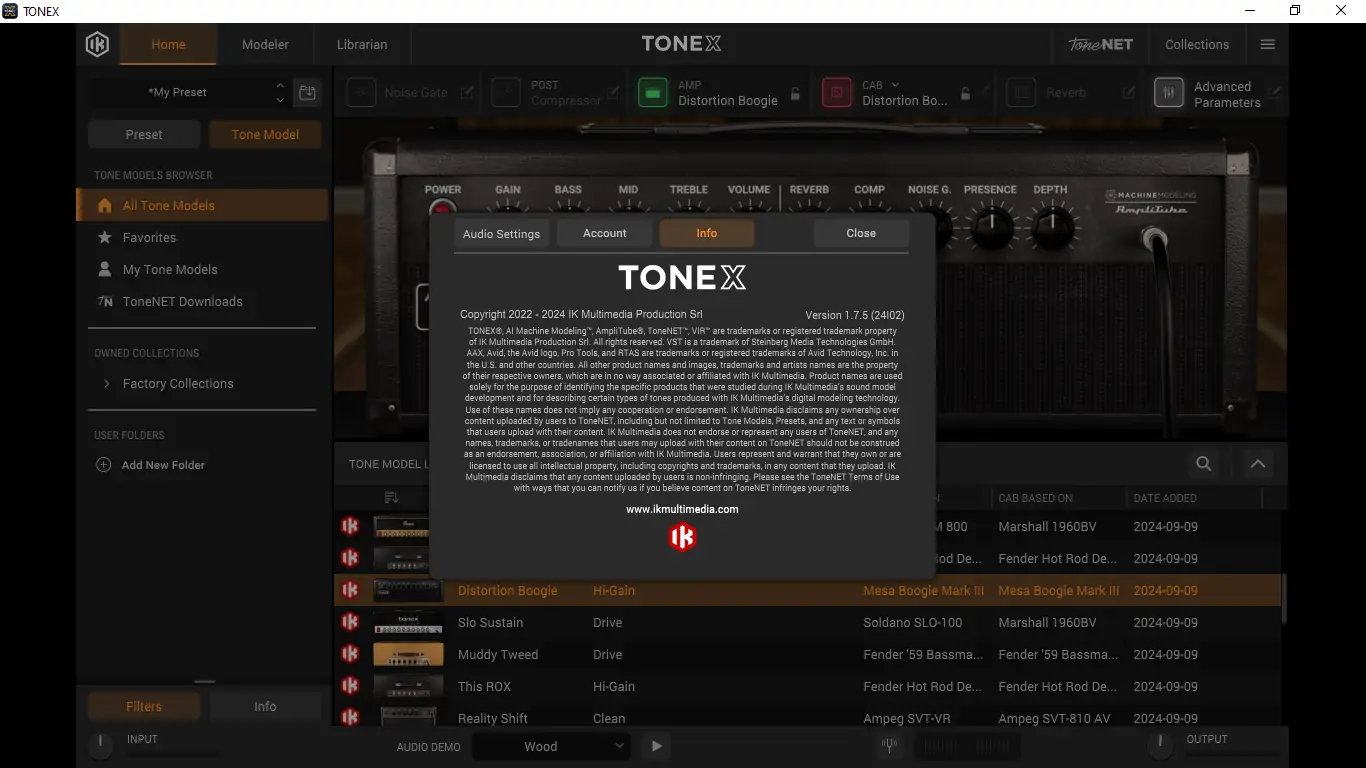Click the Add New Folder plus icon
The width and height of the screenshot is (1366, 768).
[103, 465]
